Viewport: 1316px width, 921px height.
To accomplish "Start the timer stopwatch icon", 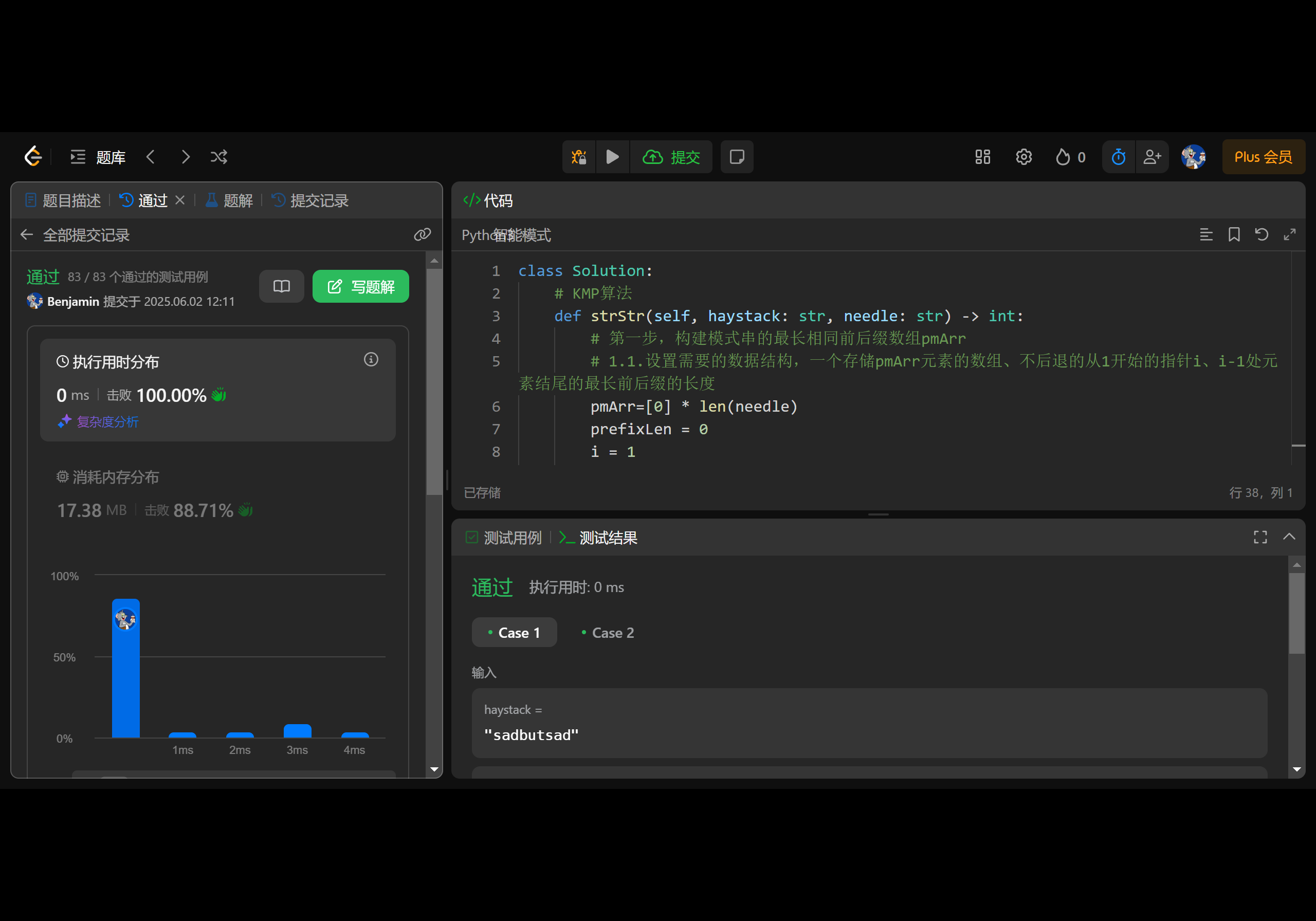I will (1118, 156).
